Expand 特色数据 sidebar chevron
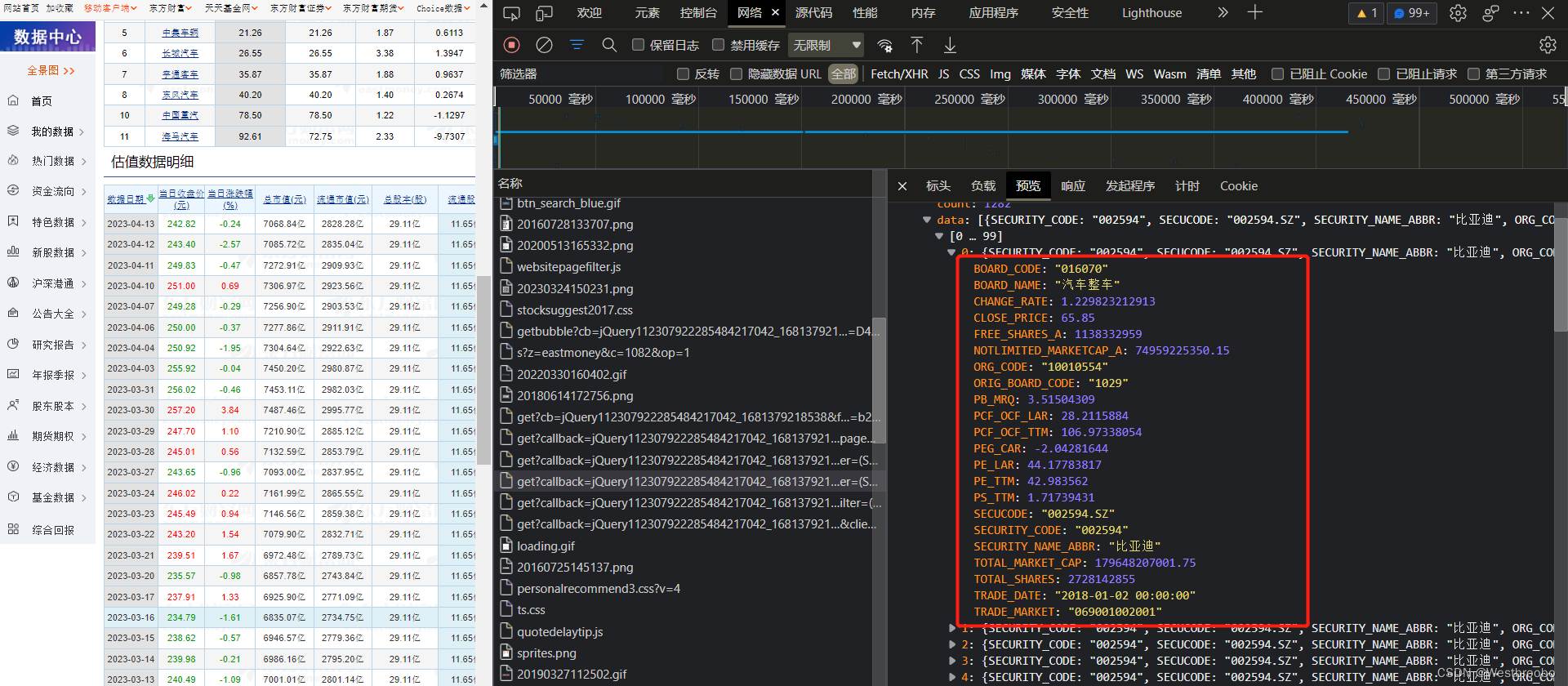1568x686 pixels. 84,222
